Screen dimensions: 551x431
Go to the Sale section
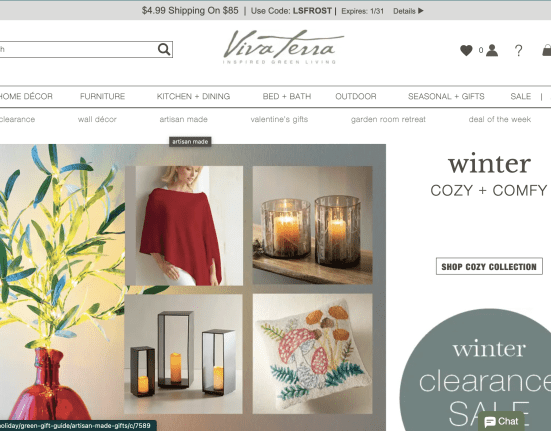(x=520, y=96)
